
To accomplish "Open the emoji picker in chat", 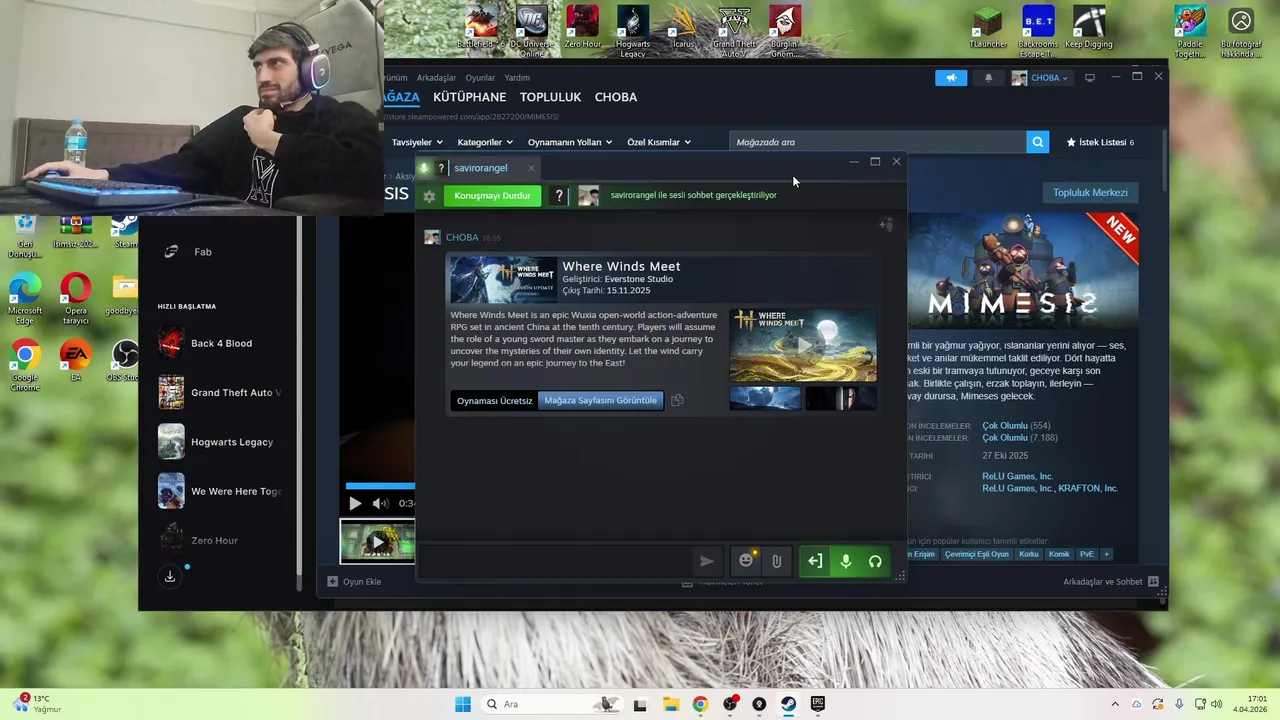I will [x=746, y=561].
